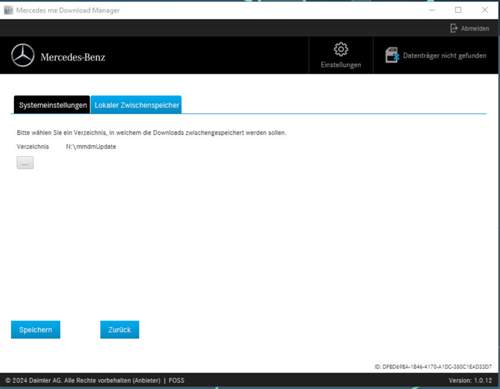Click the Abmelden logout icon

tap(454, 28)
